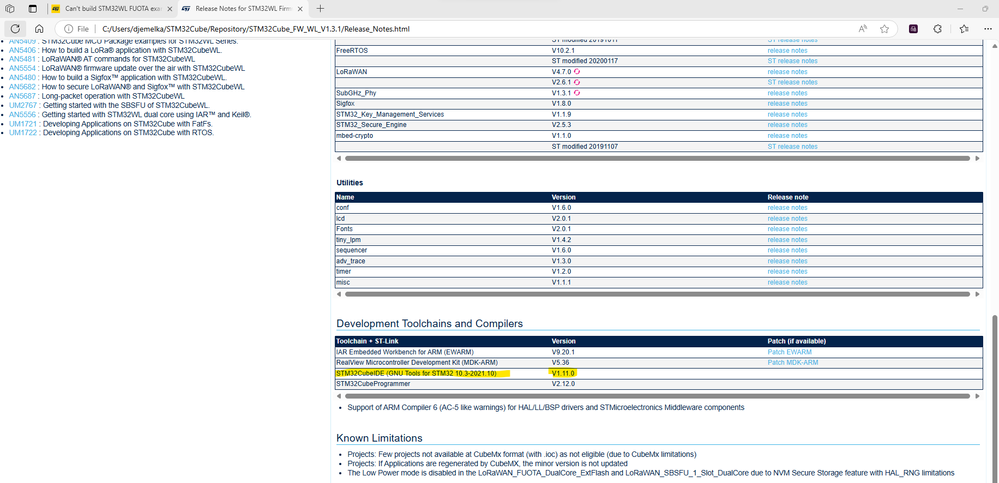Select the RealView Microcontroller Development Kit cell
This screenshot has width=999, height=483.
[x=443, y=363]
